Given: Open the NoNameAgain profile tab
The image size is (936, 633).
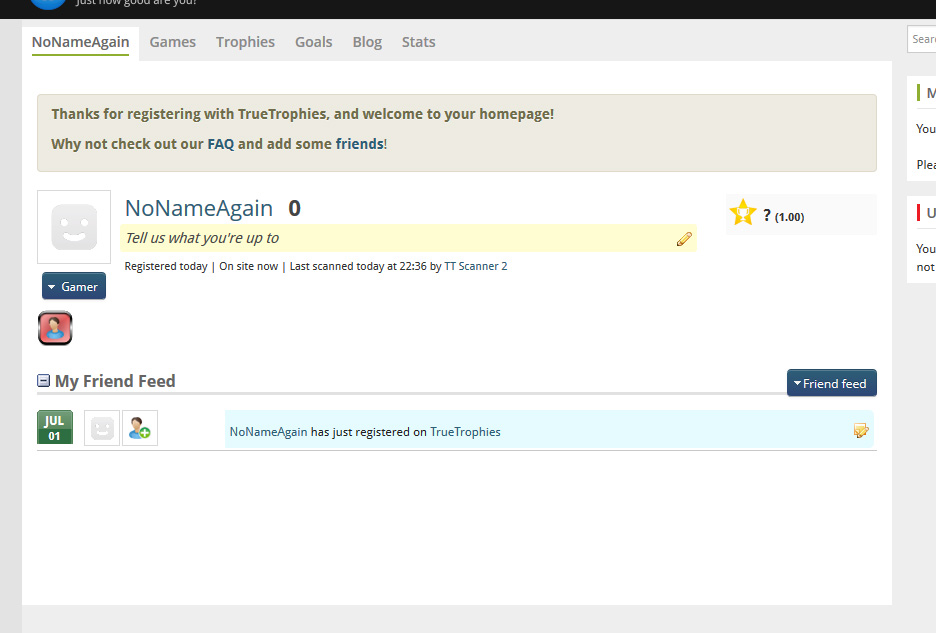Looking at the screenshot, I should (x=81, y=42).
